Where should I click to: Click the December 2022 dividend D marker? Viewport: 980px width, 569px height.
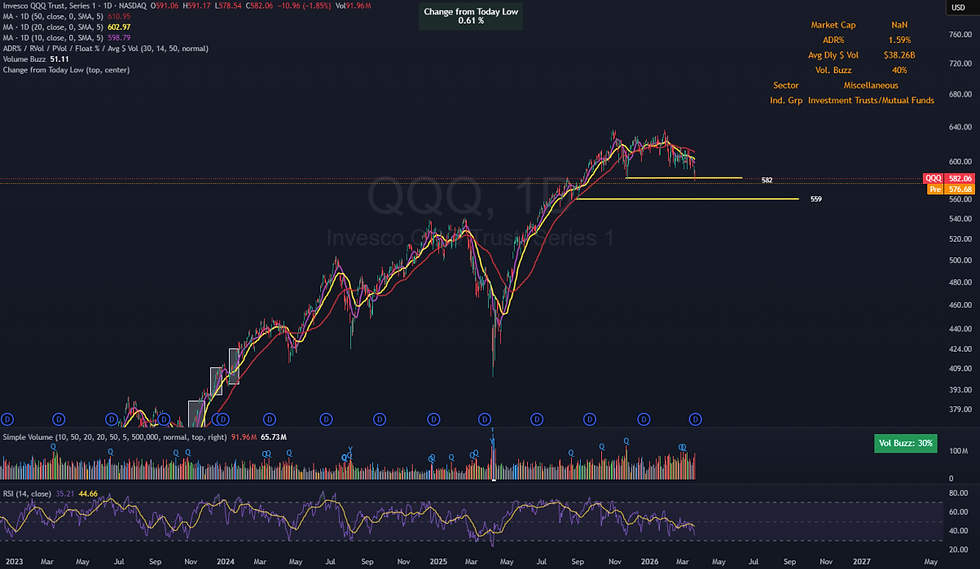pos(7,420)
